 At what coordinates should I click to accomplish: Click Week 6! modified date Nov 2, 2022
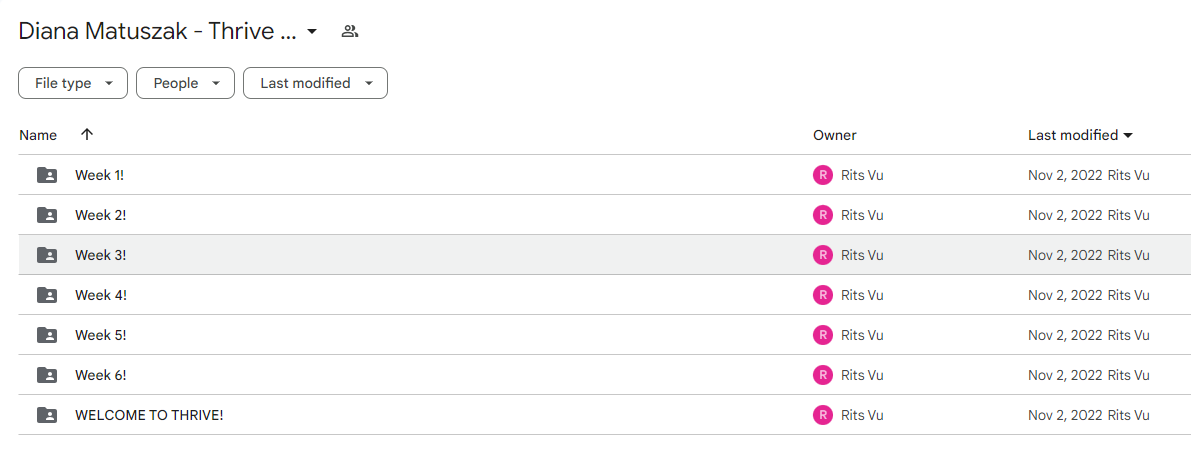pyautogui.click(x=1065, y=374)
